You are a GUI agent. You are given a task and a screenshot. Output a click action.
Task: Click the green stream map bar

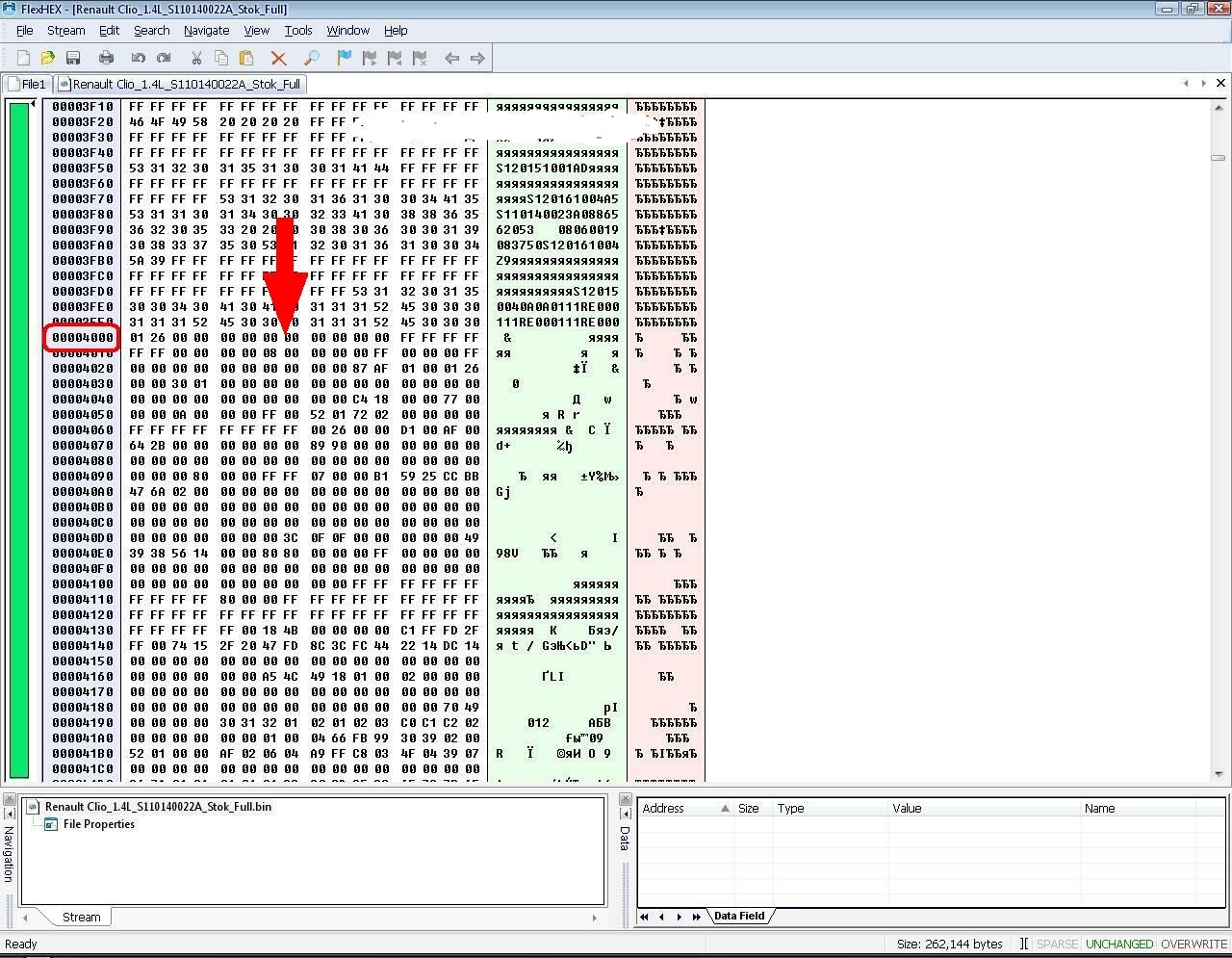tap(18, 439)
